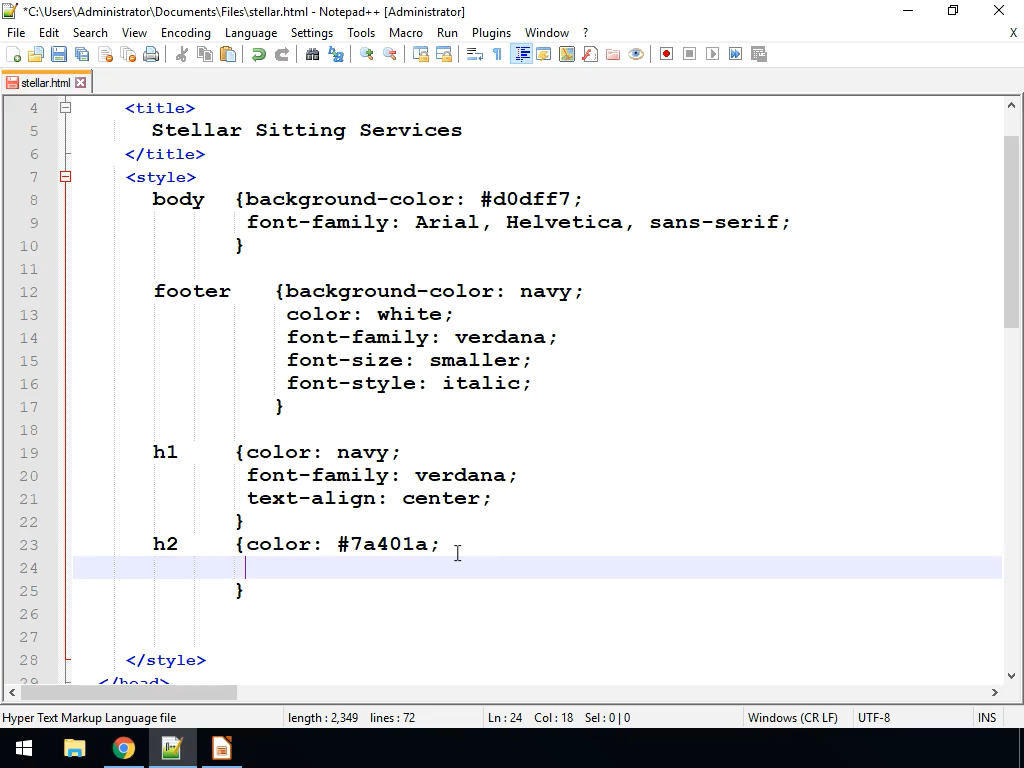Cut selection with the scissors icon
Image resolution: width=1024 pixels, height=768 pixels.
182,54
